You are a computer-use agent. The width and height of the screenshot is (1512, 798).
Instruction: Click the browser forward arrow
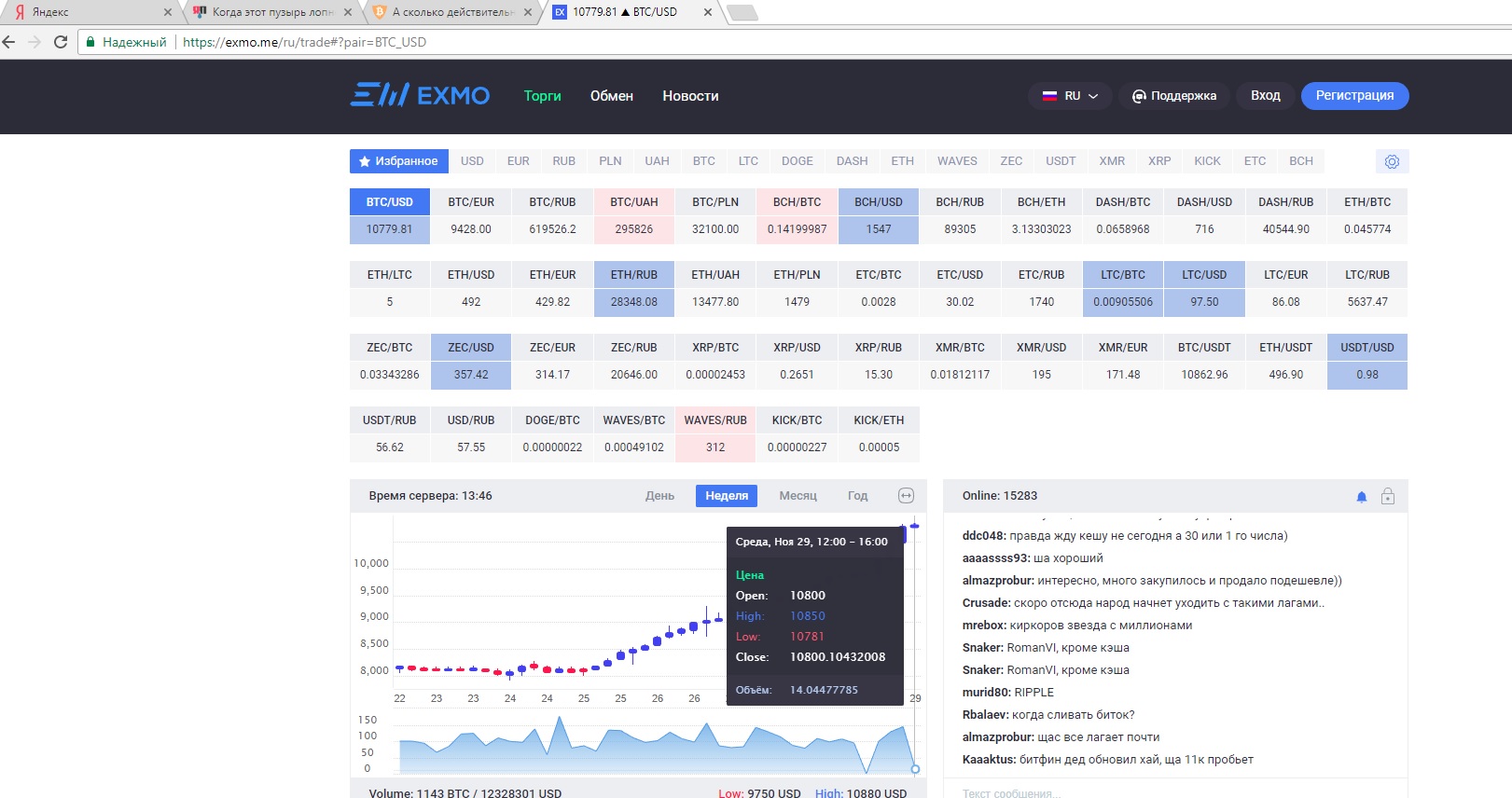coord(35,42)
